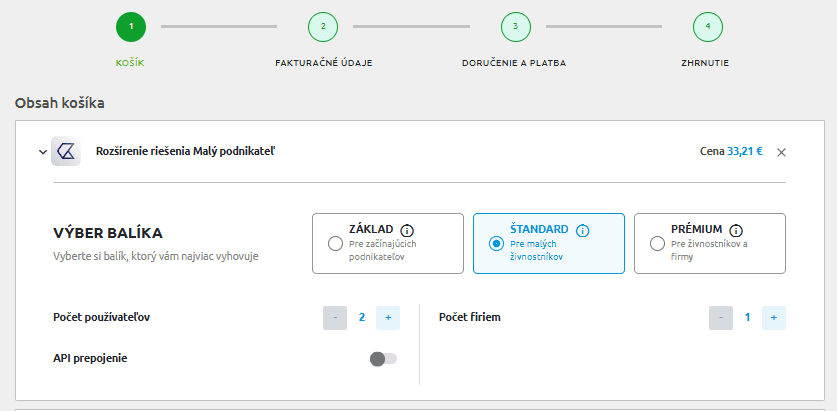Decrease Počet používateľov with minus button
The image size is (837, 411).
click(335, 318)
